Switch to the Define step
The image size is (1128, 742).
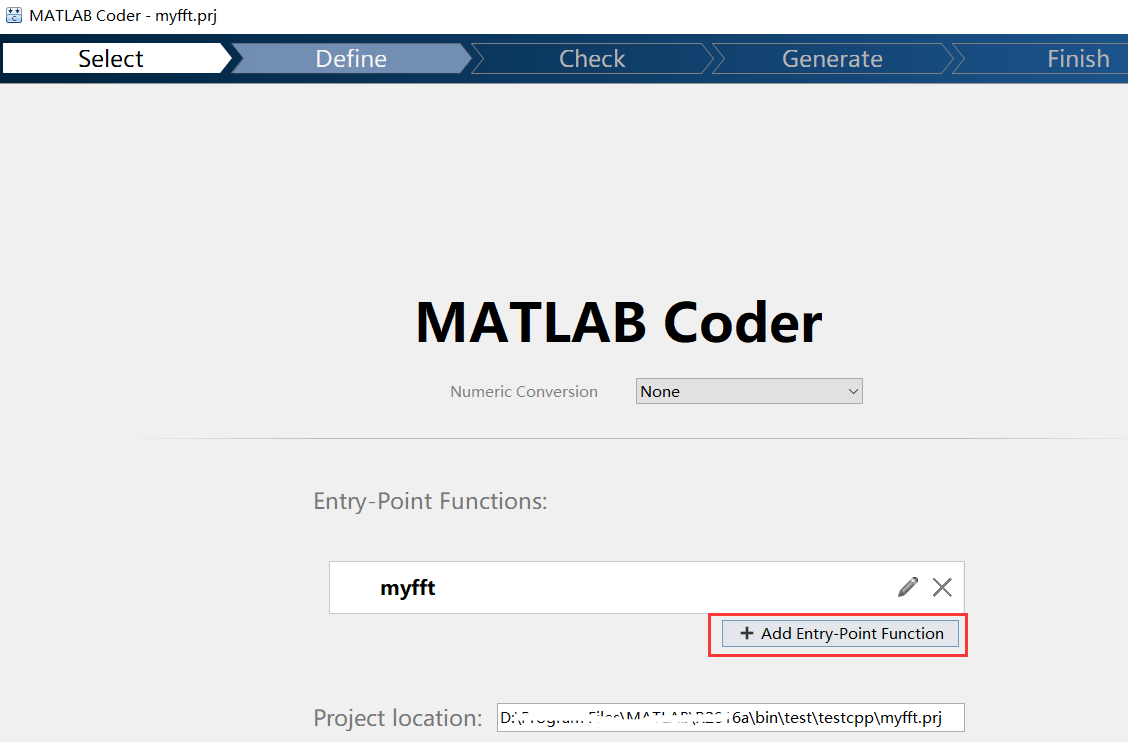click(351, 59)
